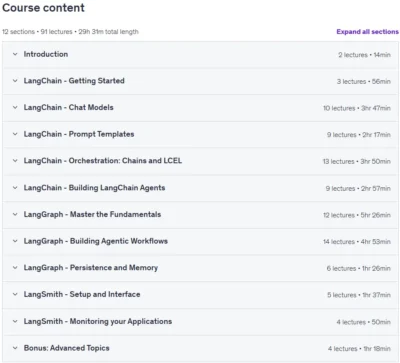Expand Building LangChain Agents chevron
The image size is (400, 363).
tap(15, 188)
